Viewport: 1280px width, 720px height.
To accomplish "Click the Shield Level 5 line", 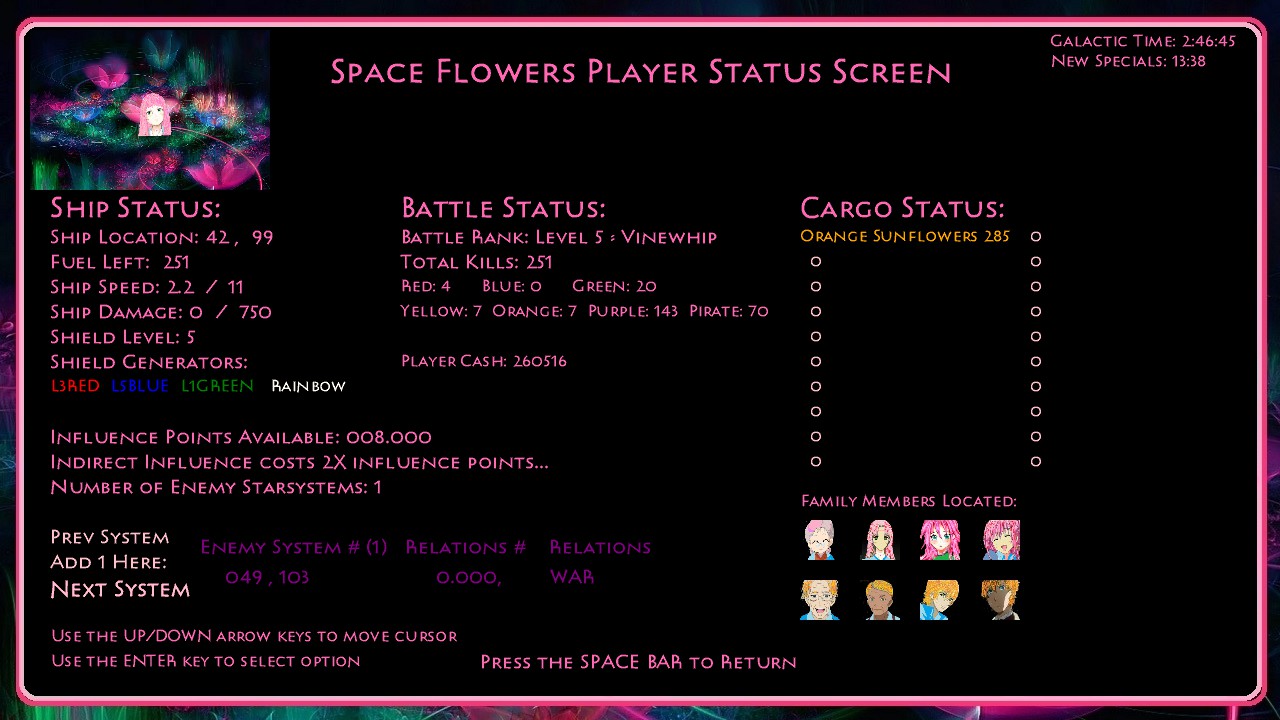I will (123, 337).
